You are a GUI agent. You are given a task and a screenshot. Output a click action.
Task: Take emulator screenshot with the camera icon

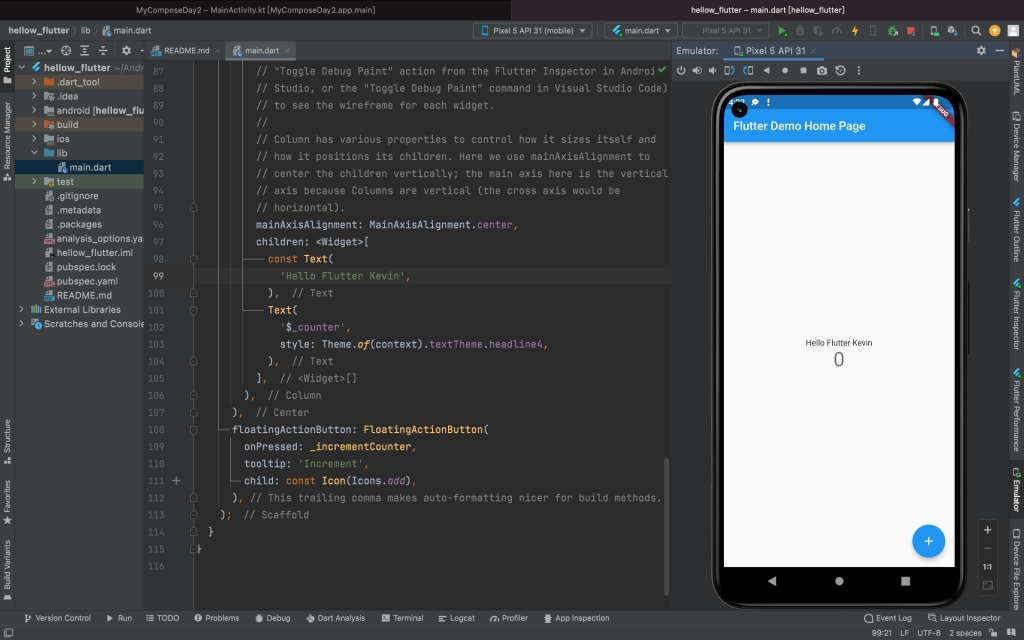coord(822,71)
